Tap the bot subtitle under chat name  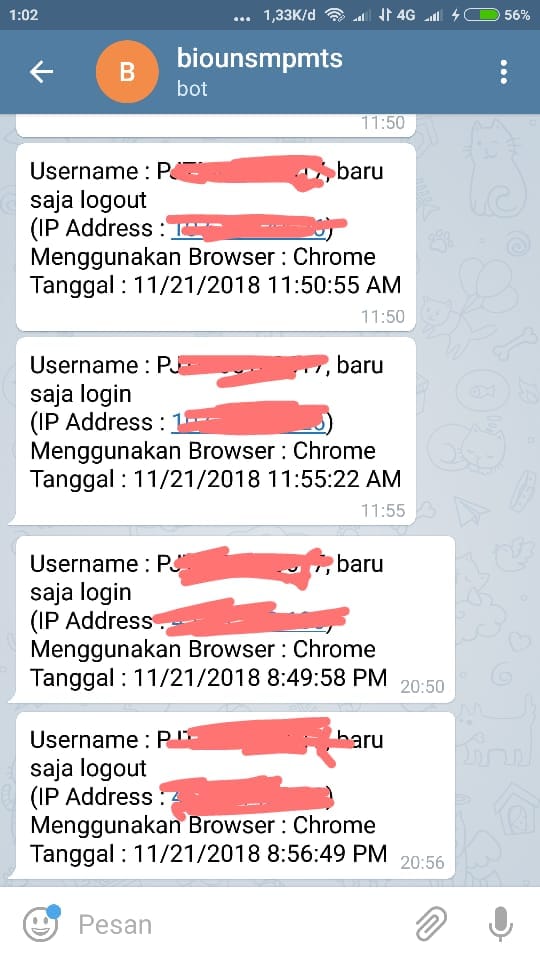[x=192, y=89]
